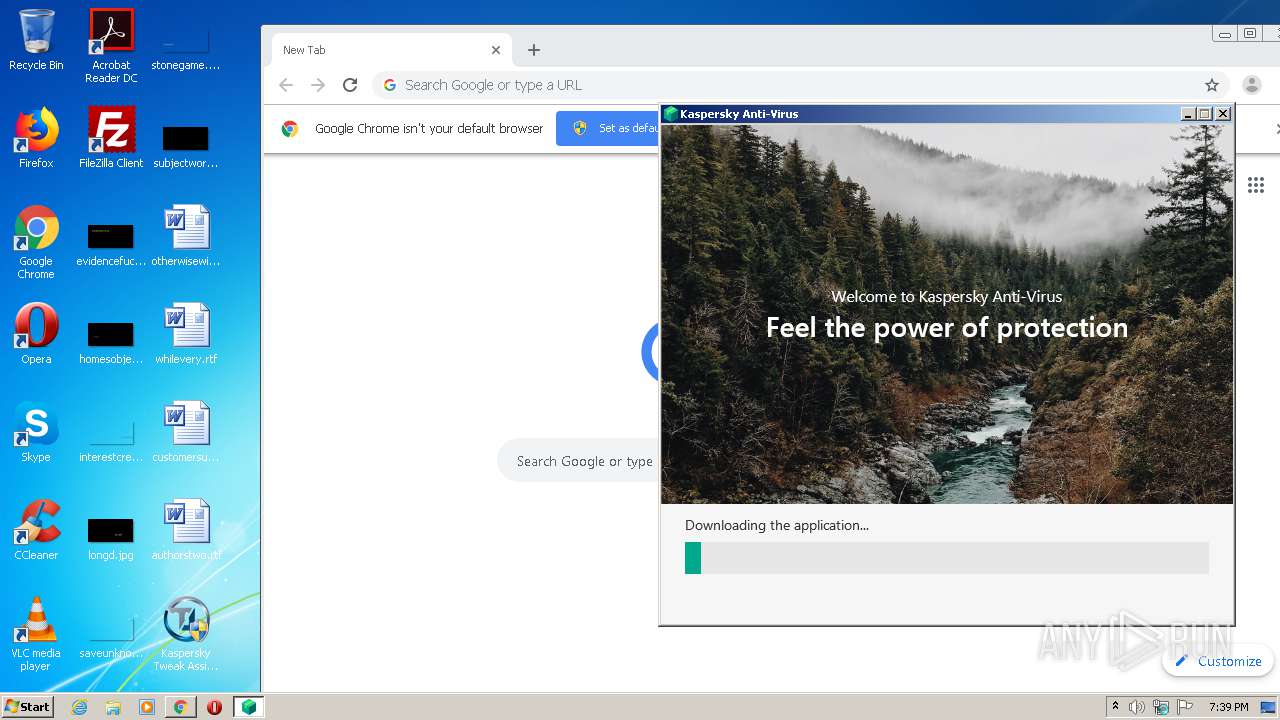Open the Opera desktop shortcut
The width and height of the screenshot is (1280, 720).
point(36,334)
